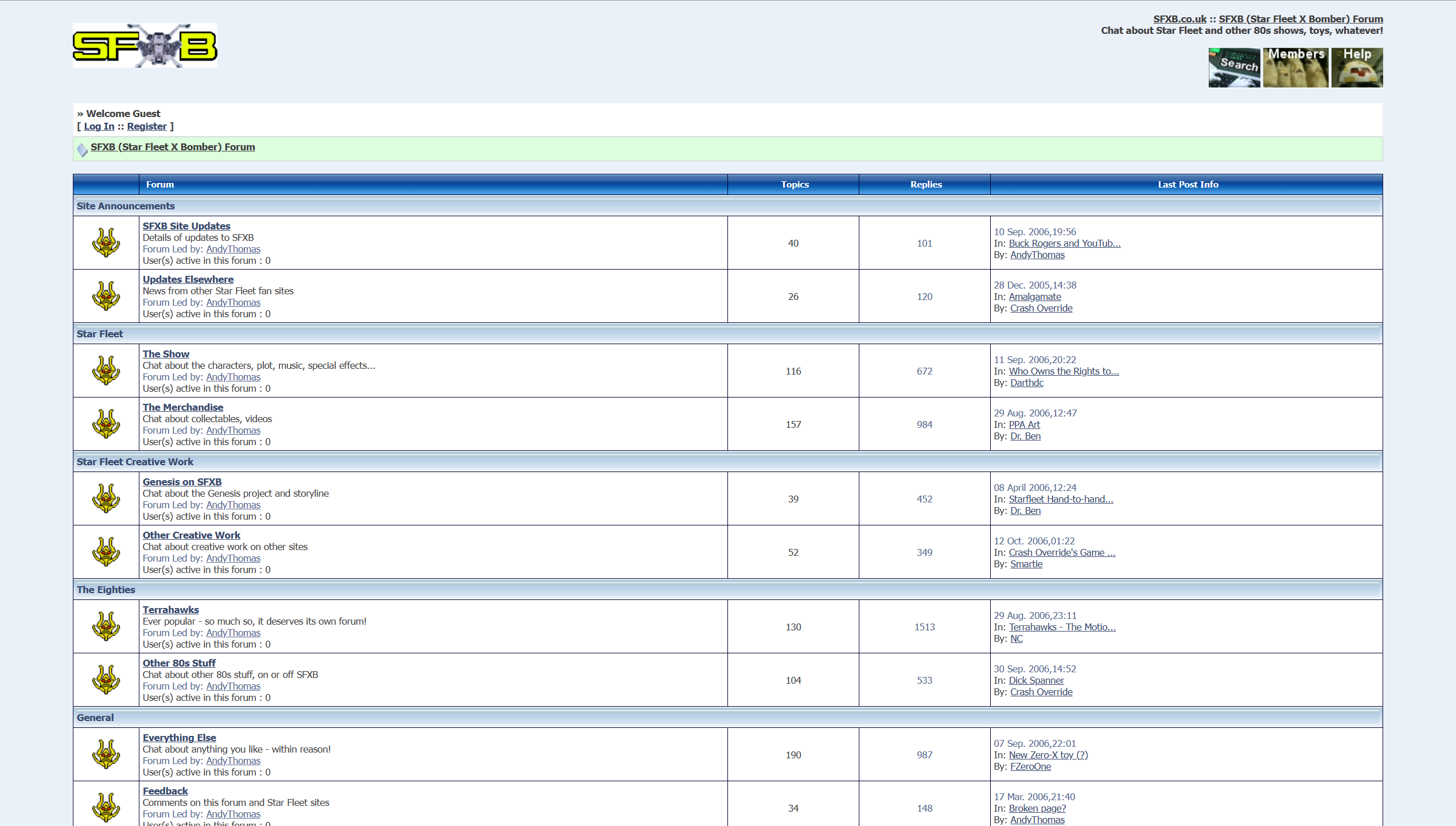Click the 'Welcome Guest' greeting text
1456x826 pixels.
coord(123,114)
